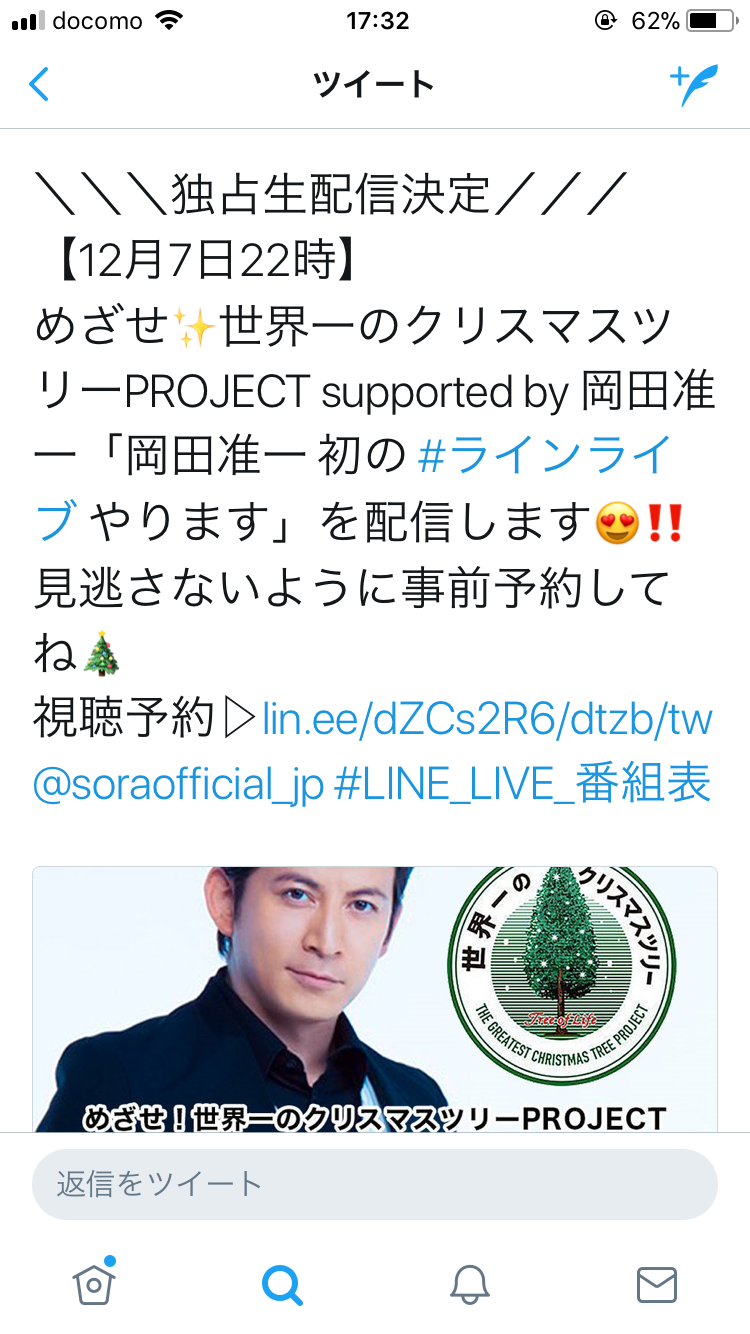Tap the battery indicator in status bar
The width and height of the screenshot is (750, 1334).
711,22
